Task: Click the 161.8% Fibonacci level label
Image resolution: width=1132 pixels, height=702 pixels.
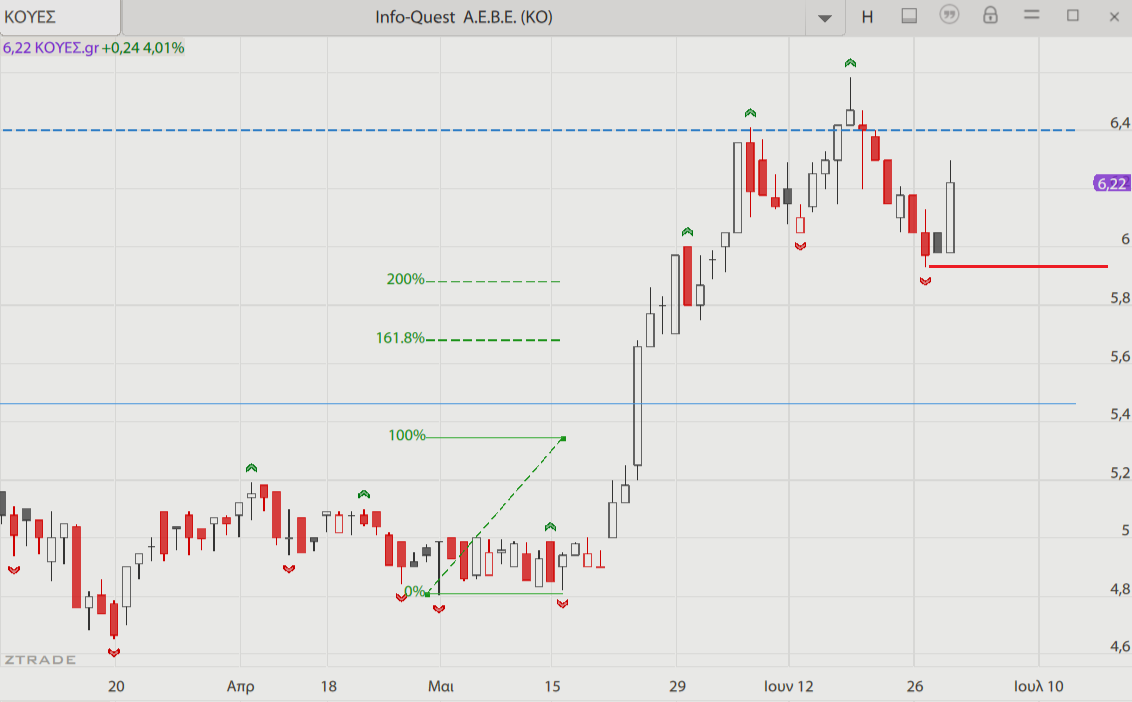Action: coord(400,338)
